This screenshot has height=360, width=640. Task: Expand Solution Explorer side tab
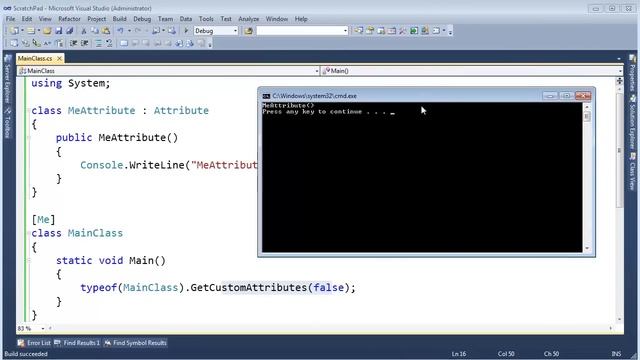pyautogui.click(x=632, y=123)
